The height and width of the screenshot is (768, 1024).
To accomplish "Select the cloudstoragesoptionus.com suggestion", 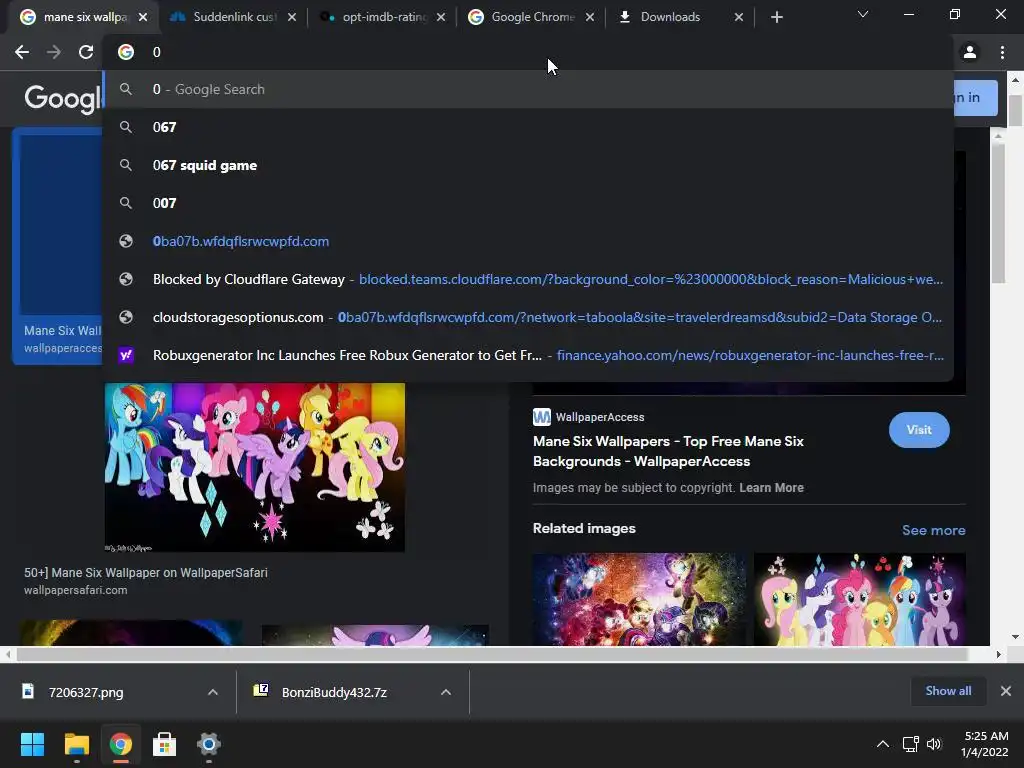I will (x=528, y=317).
